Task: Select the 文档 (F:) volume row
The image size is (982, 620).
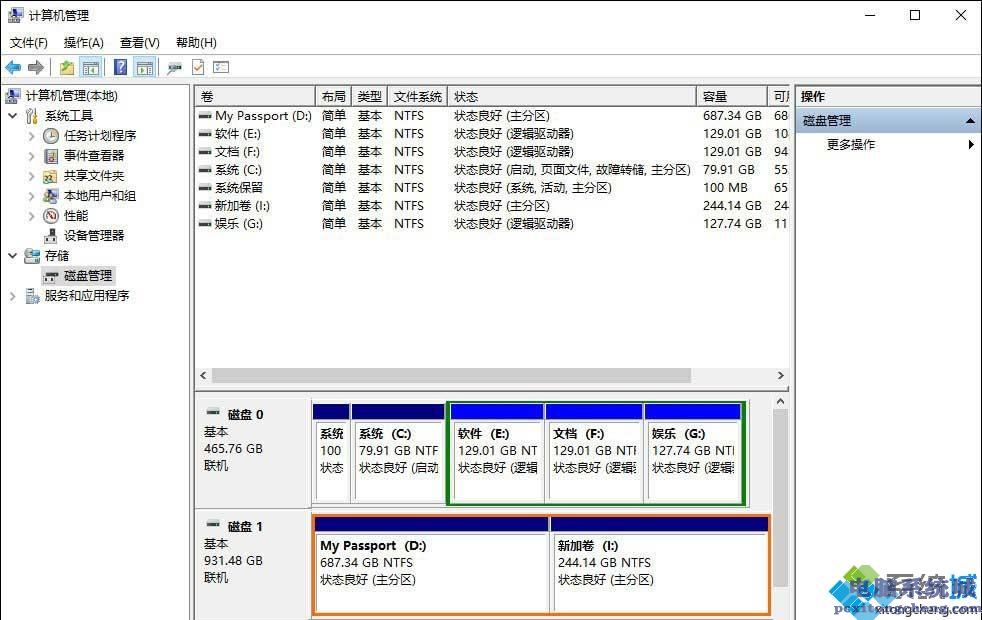Action: tap(492, 152)
